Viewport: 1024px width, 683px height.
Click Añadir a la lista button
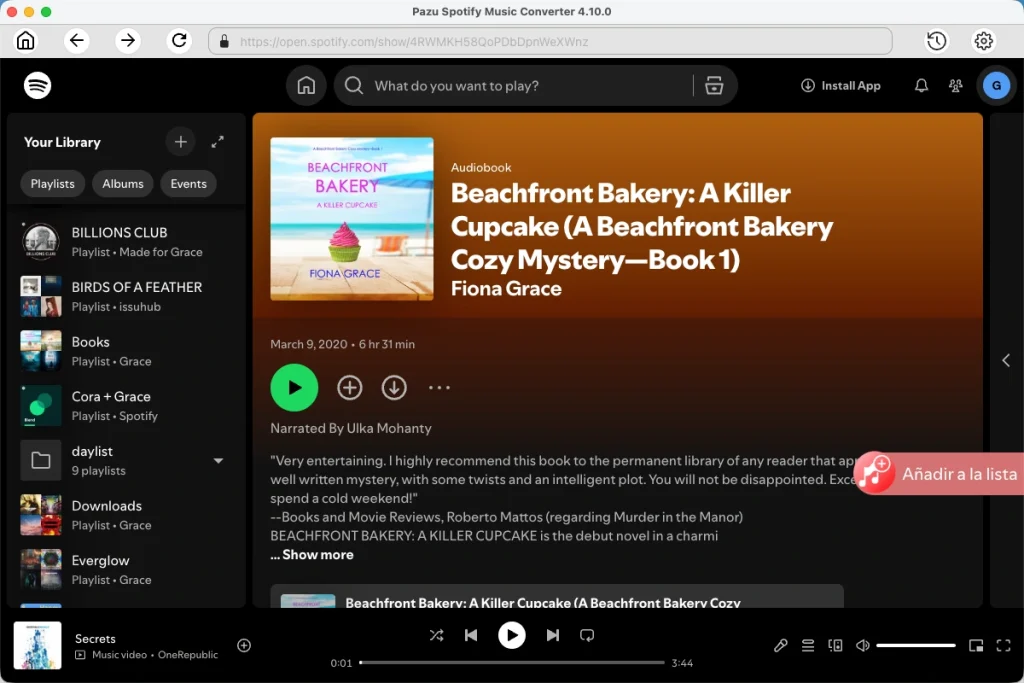point(939,473)
